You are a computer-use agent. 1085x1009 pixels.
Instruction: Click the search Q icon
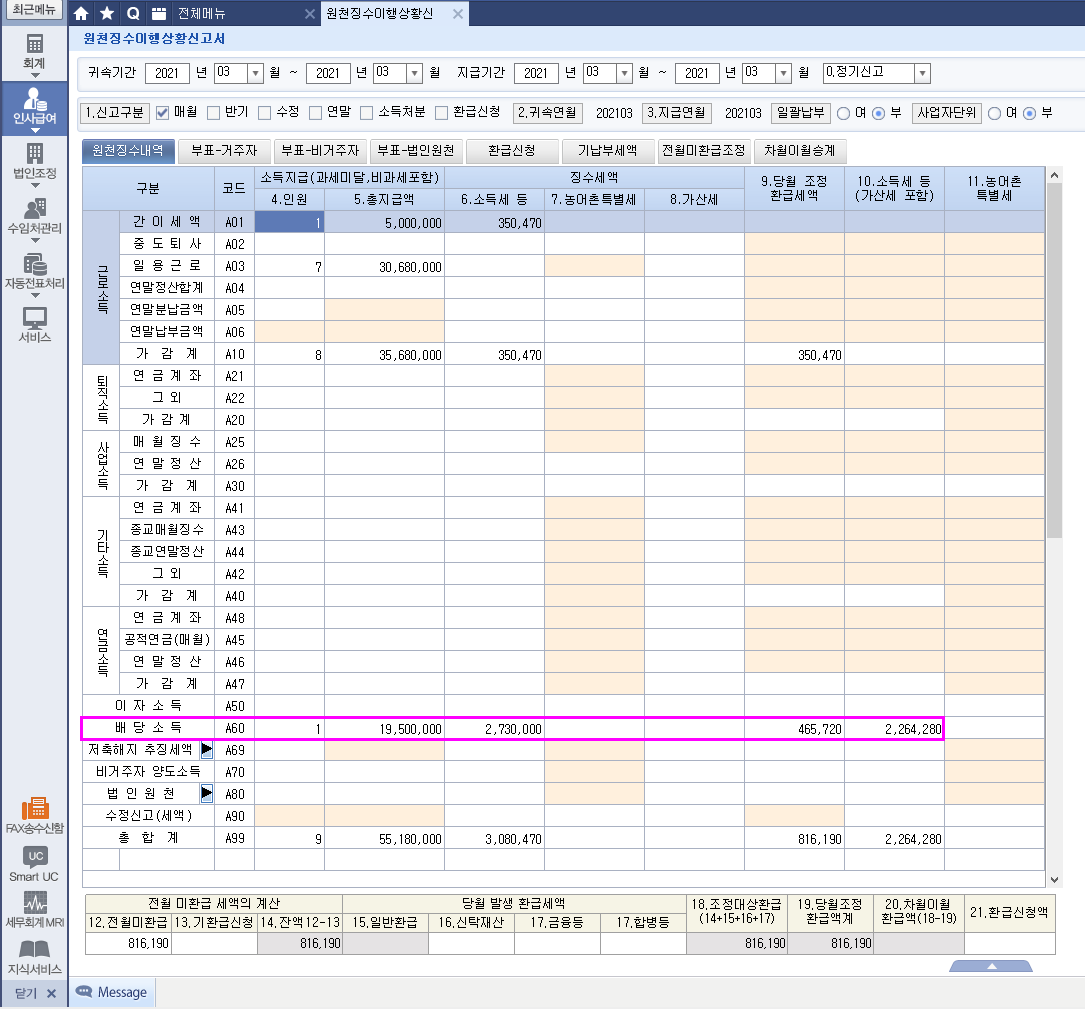pos(133,14)
